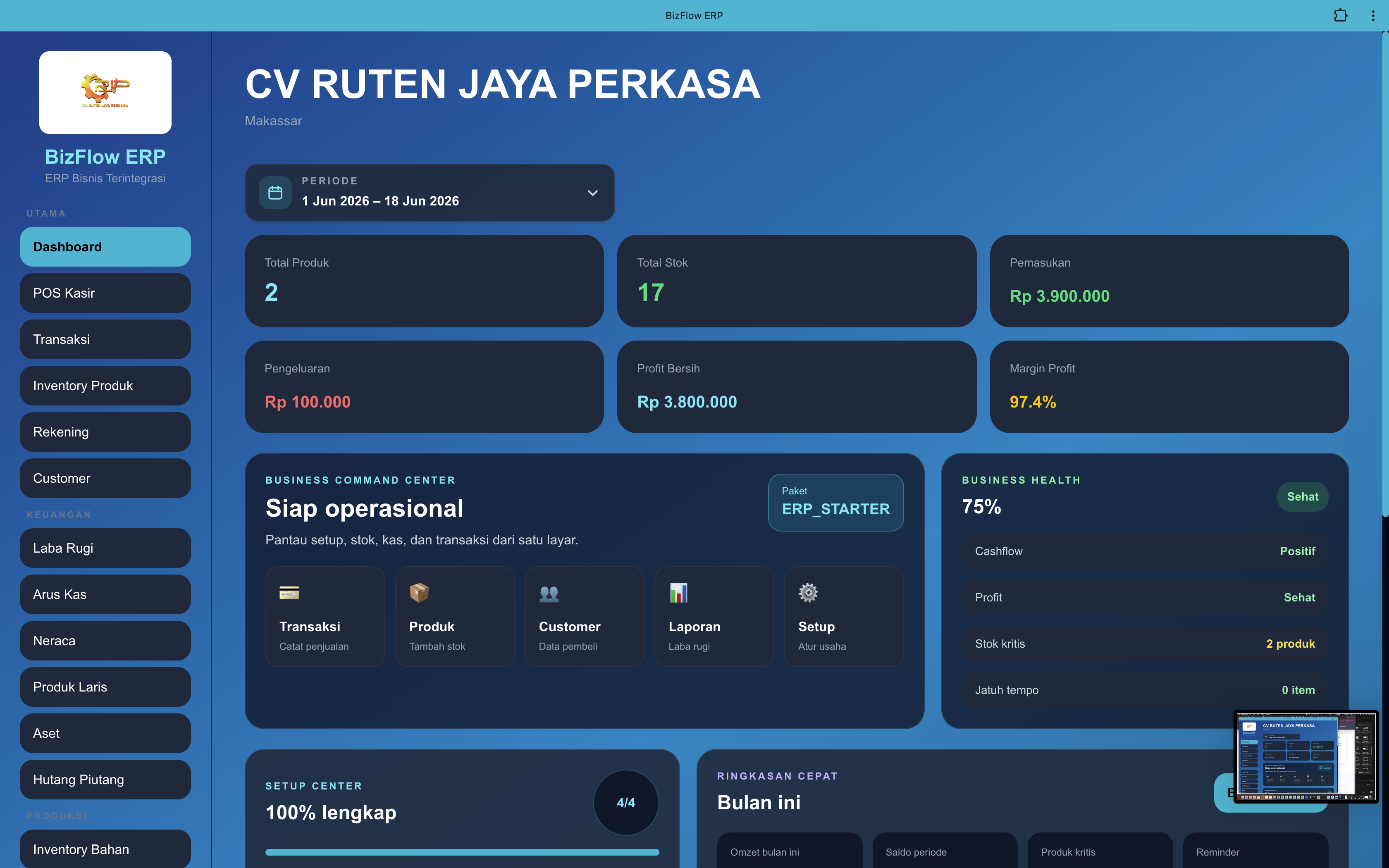Click the calendar icon in Periode selector
1389x868 pixels.
coord(275,193)
